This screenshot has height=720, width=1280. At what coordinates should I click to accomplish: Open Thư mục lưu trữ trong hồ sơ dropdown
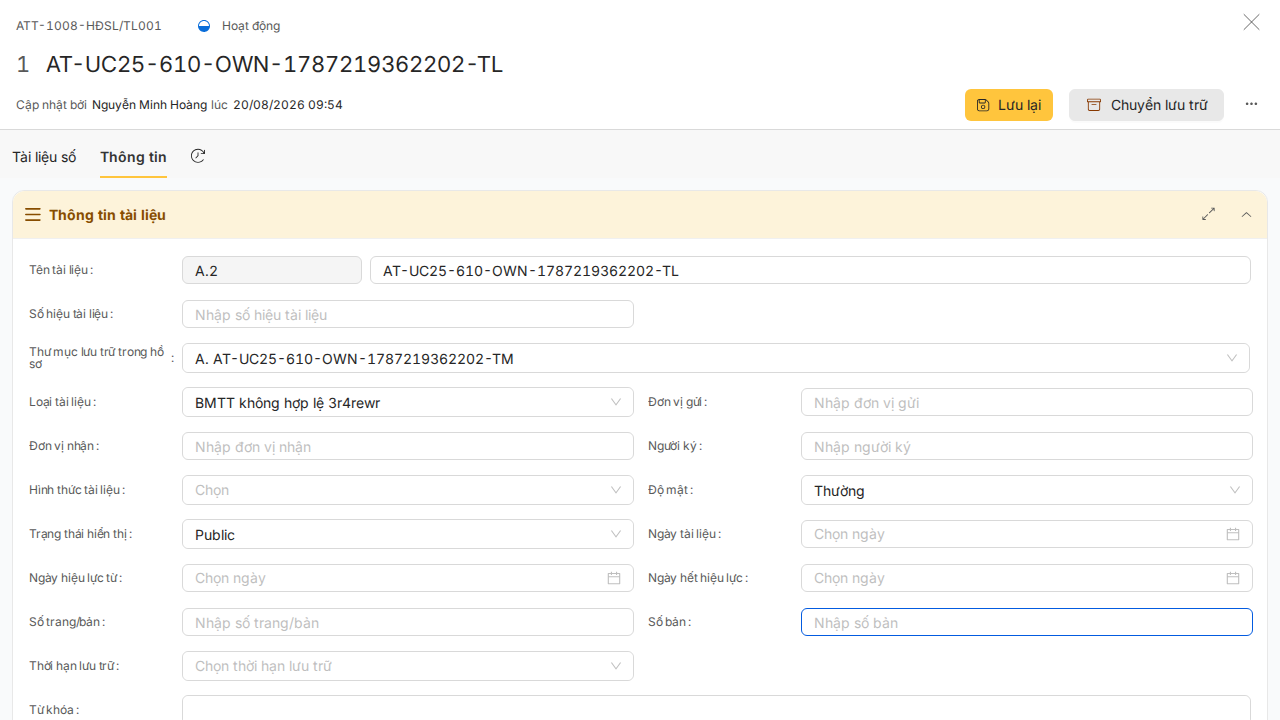pyautogui.click(x=716, y=358)
